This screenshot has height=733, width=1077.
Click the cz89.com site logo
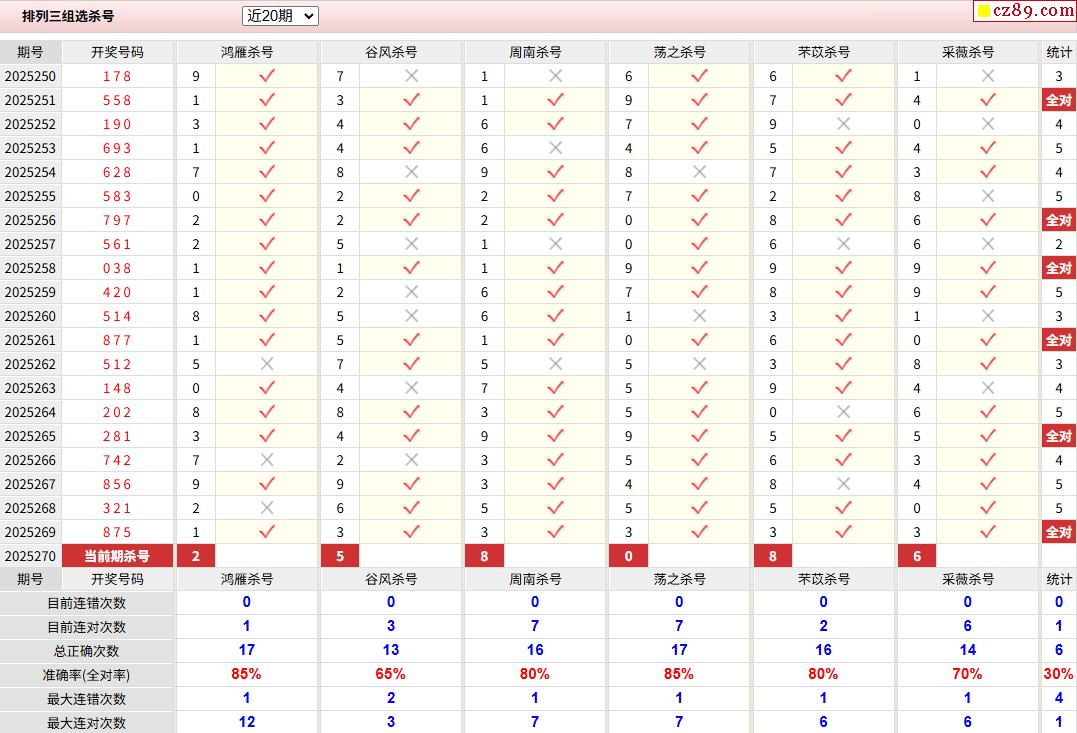click(1024, 10)
